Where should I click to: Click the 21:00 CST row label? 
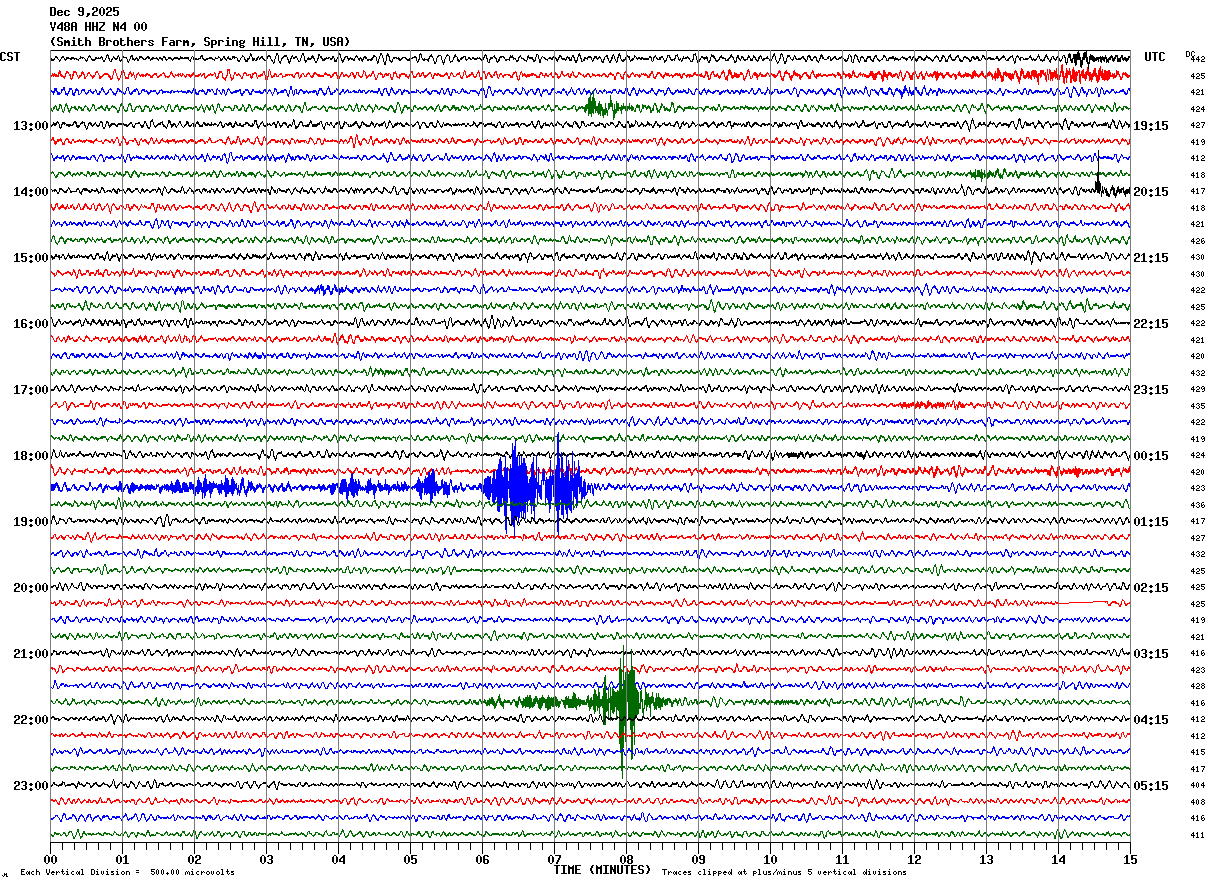tap(31, 654)
